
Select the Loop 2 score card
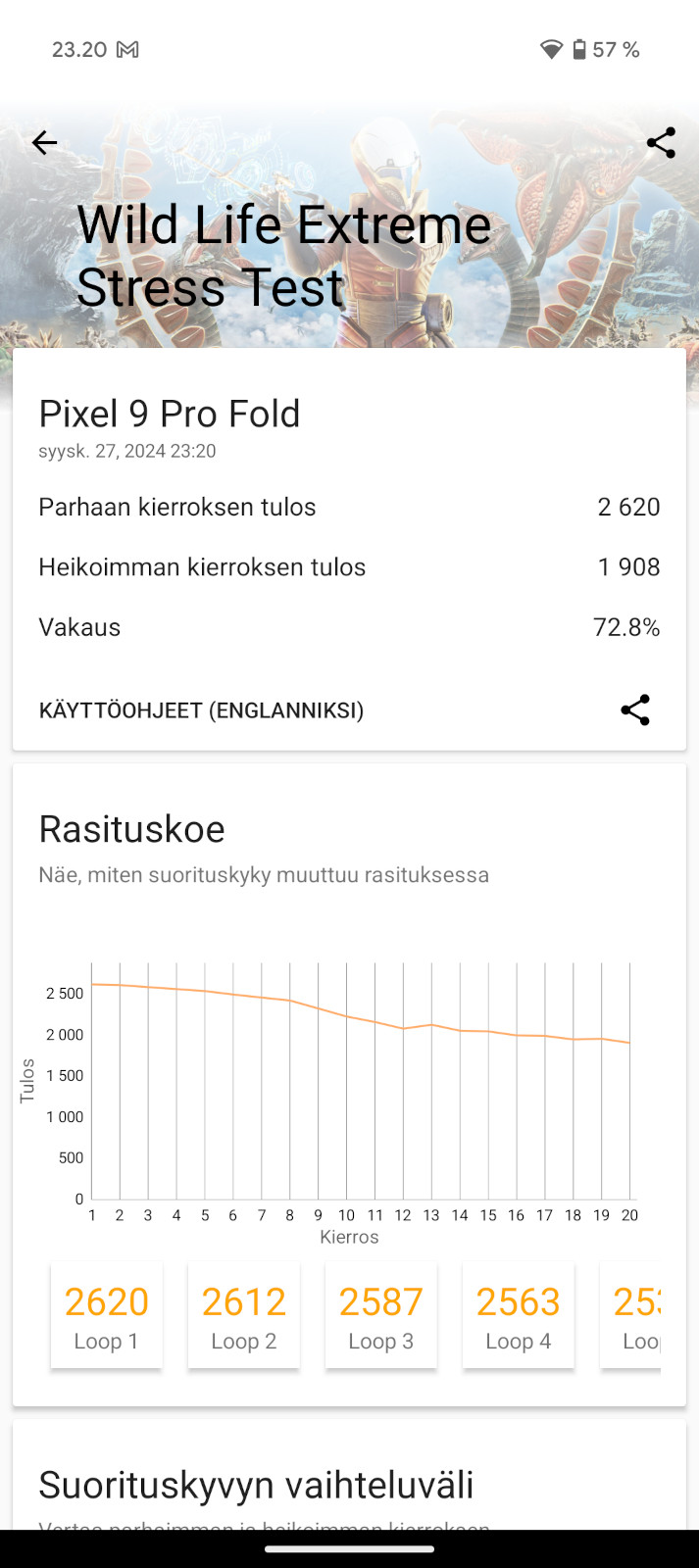click(243, 1315)
